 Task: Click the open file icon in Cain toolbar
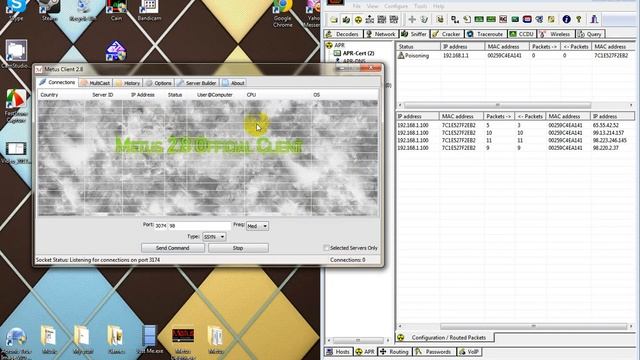click(x=334, y=19)
